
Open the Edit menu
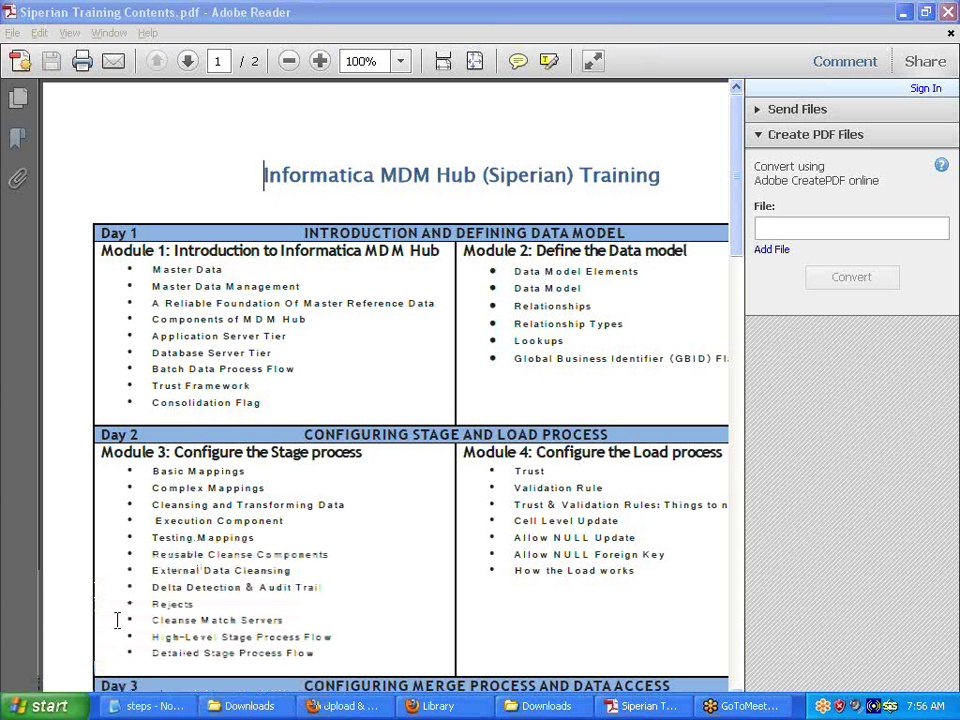39,33
